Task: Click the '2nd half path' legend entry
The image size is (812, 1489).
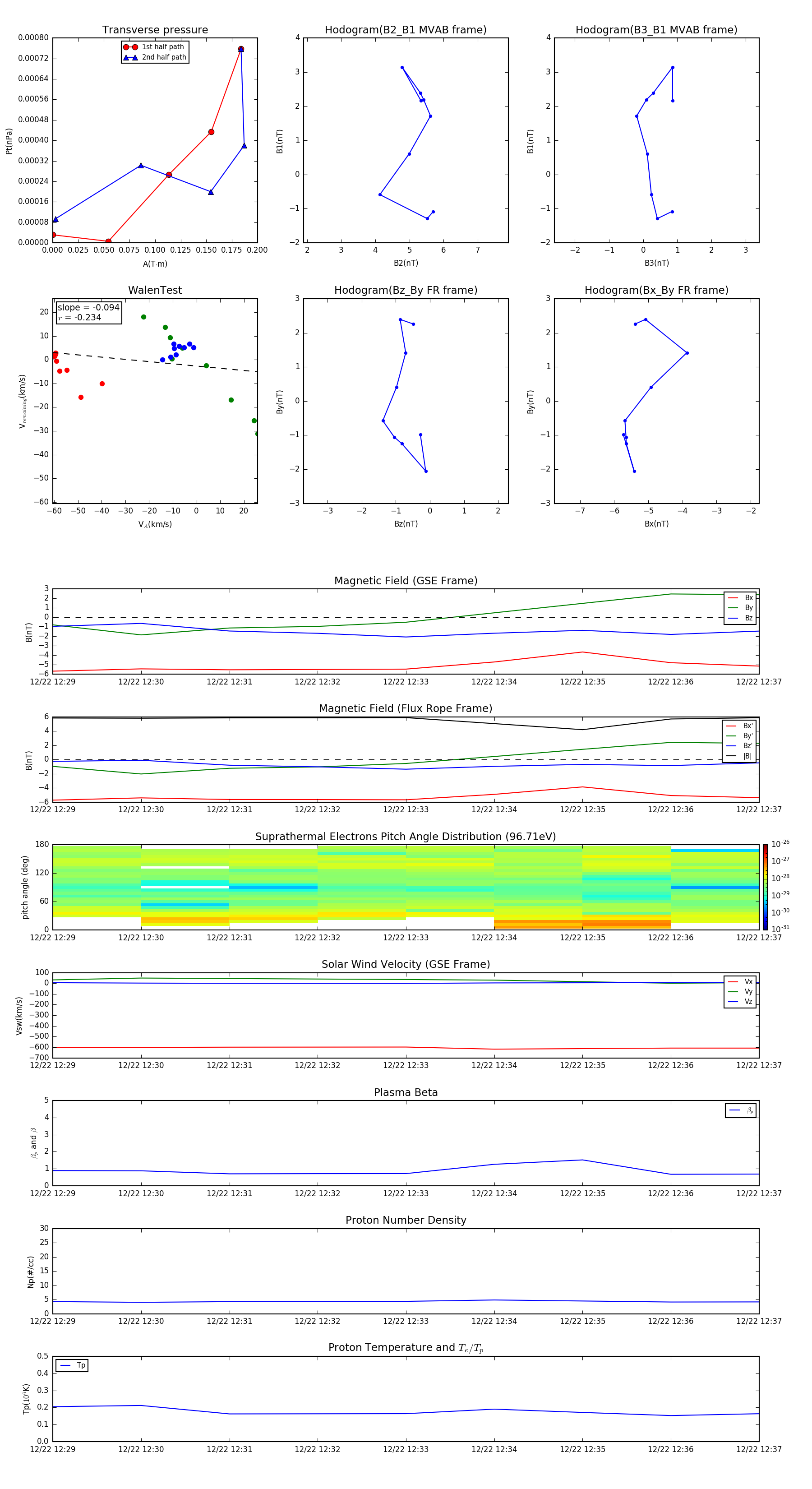Action: click(x=155, y=57)
